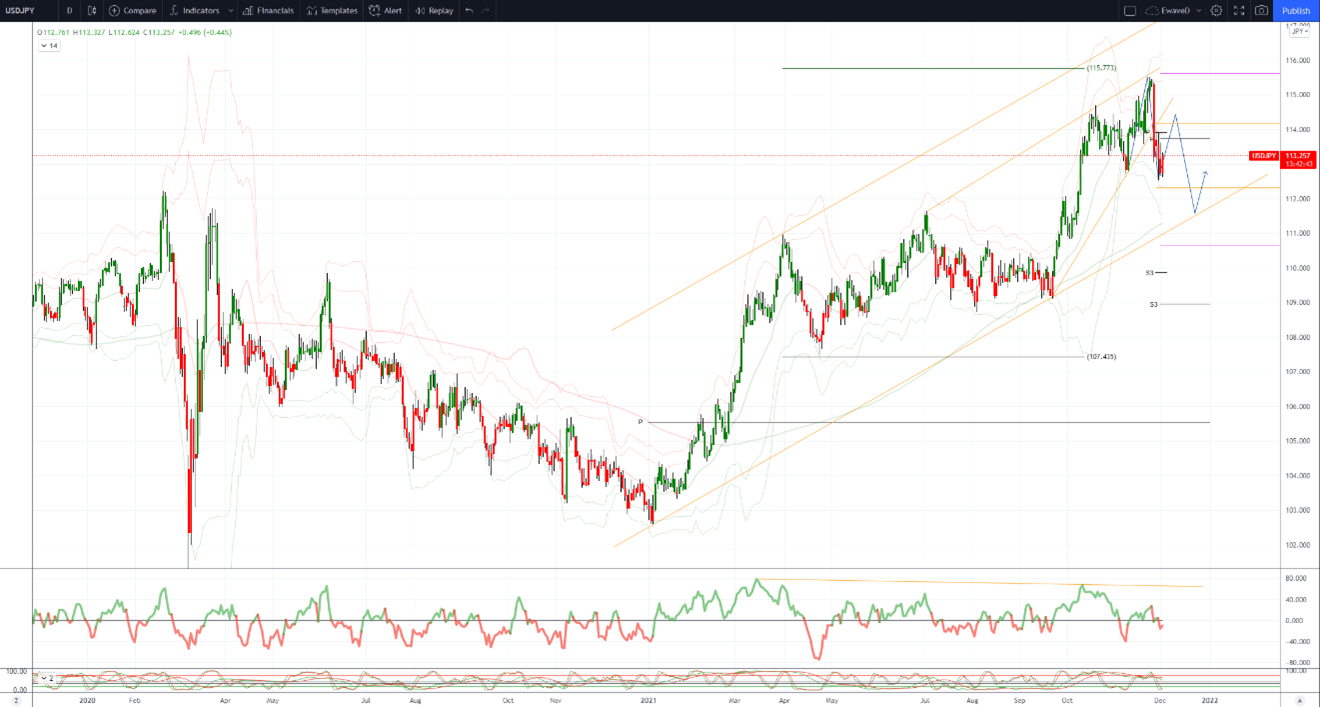Expand the Indicators favorites dropdown arrow
Screen dimensions: 1320x707
(231, 11)
